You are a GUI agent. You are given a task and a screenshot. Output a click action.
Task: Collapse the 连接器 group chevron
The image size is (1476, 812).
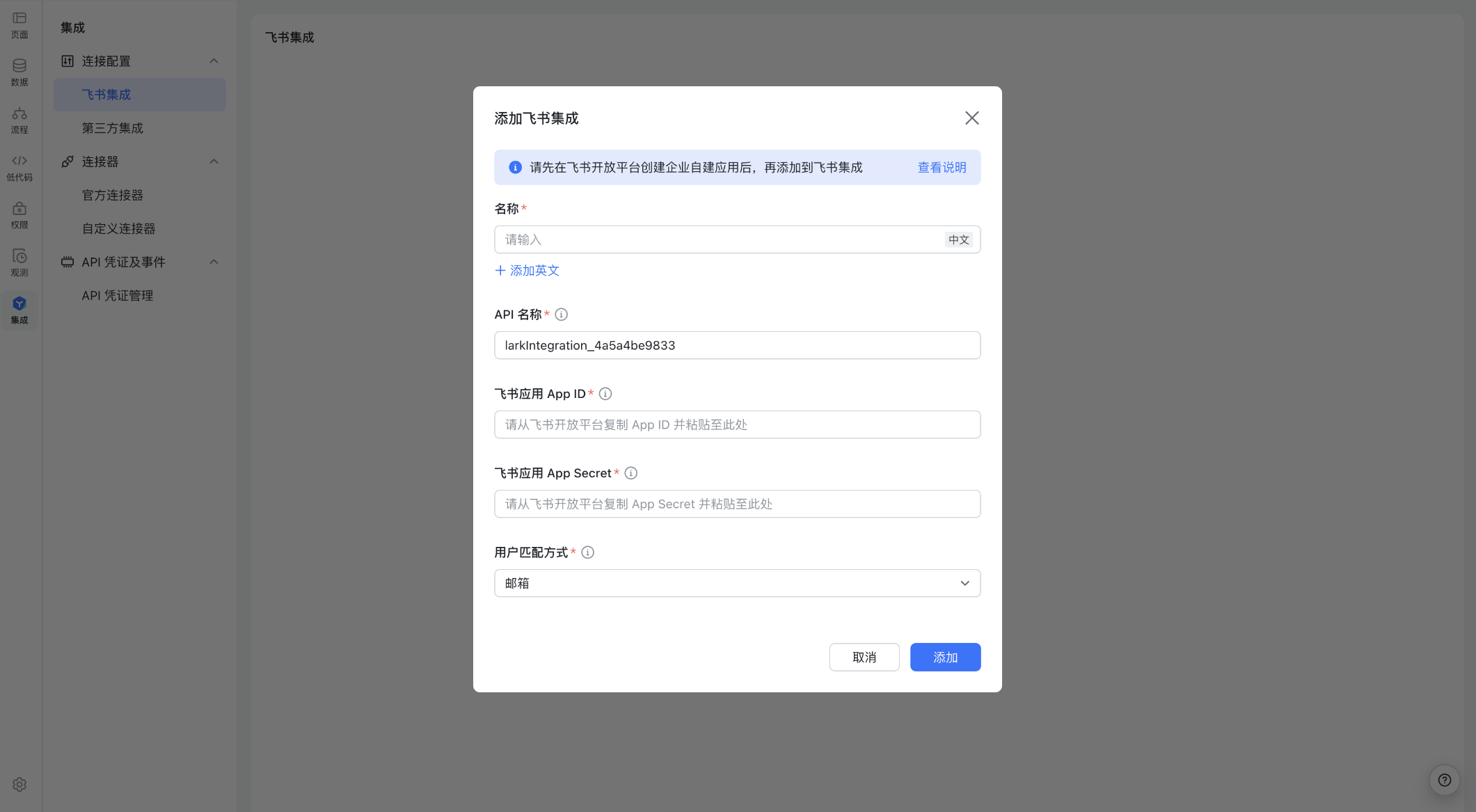[x=214, y=161]
